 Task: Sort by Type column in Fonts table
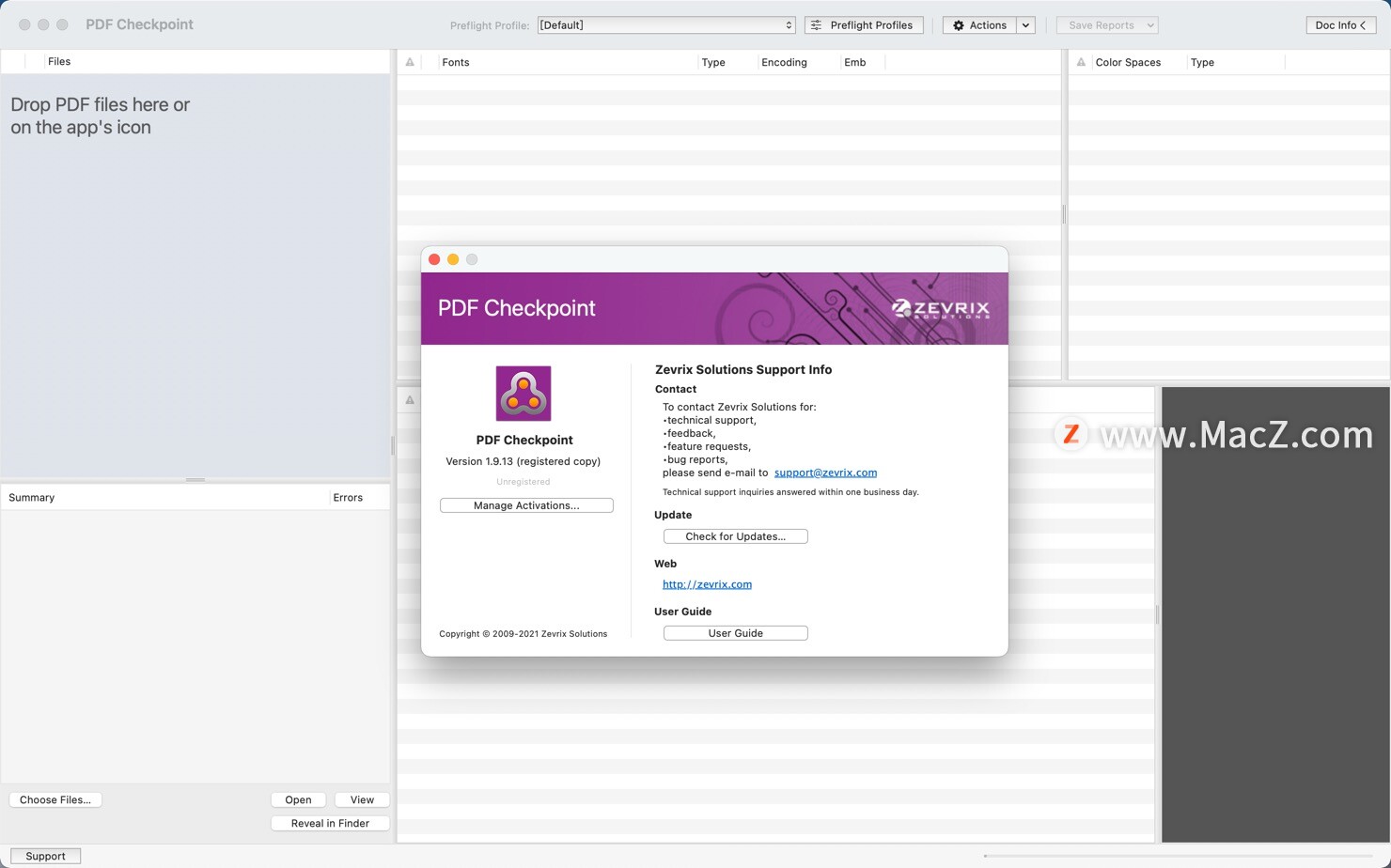(x=727, y=62)
